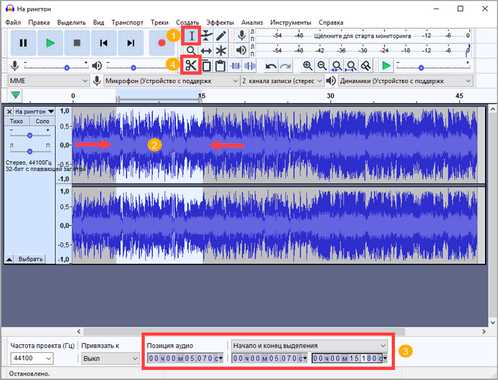Open the Выделить menu
498x380 pixels.
tap(71, 22)
